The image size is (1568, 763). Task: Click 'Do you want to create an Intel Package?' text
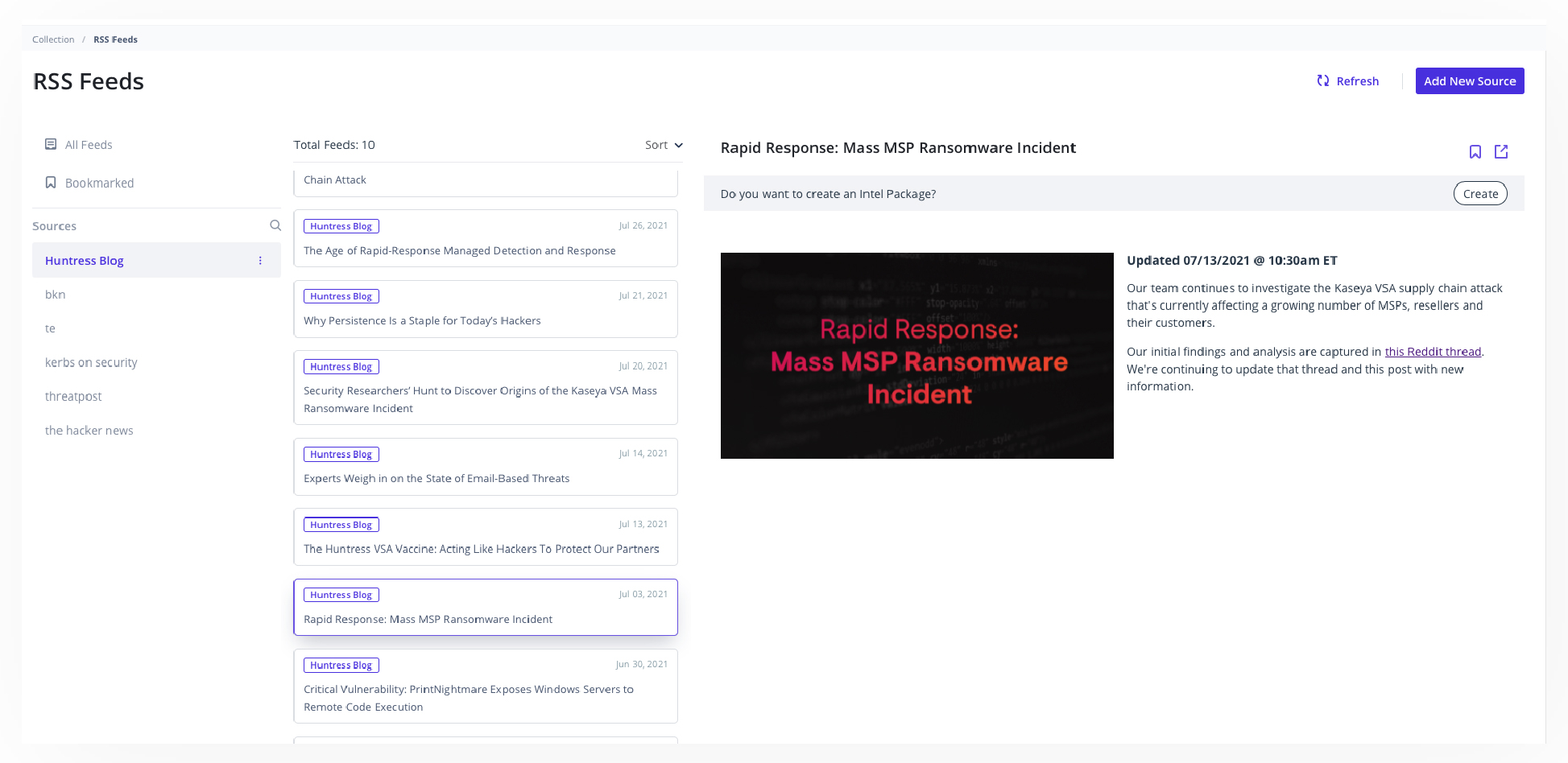coord(828,194)
